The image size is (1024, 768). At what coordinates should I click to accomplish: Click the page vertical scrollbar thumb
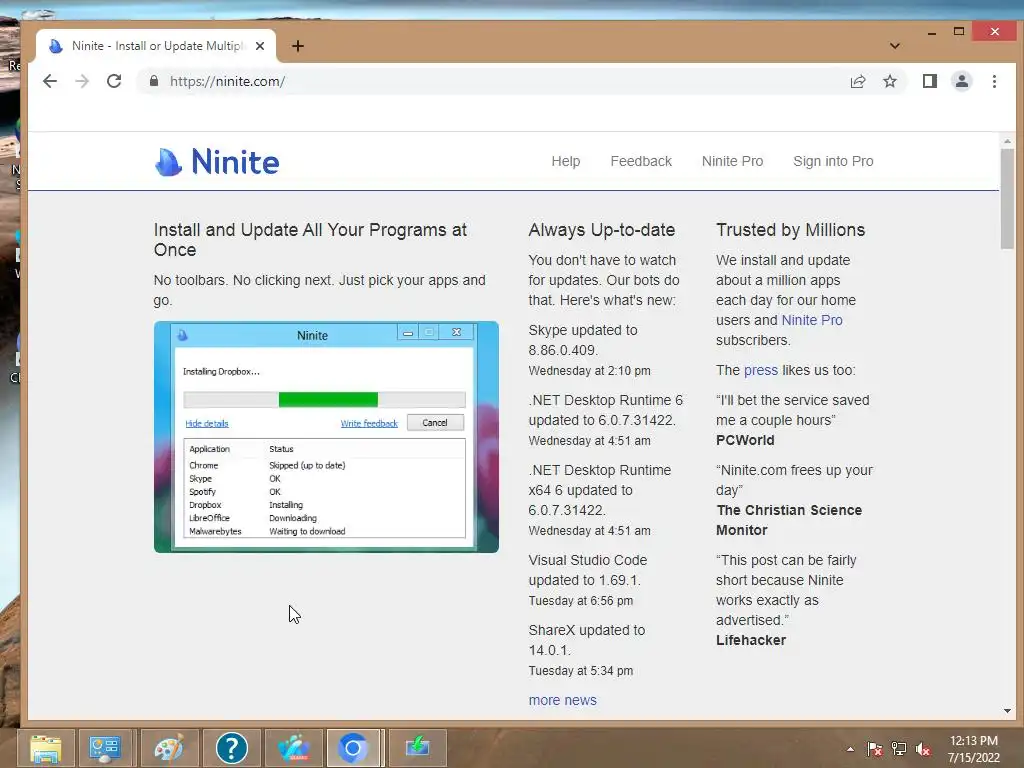tap(1007, 199)
